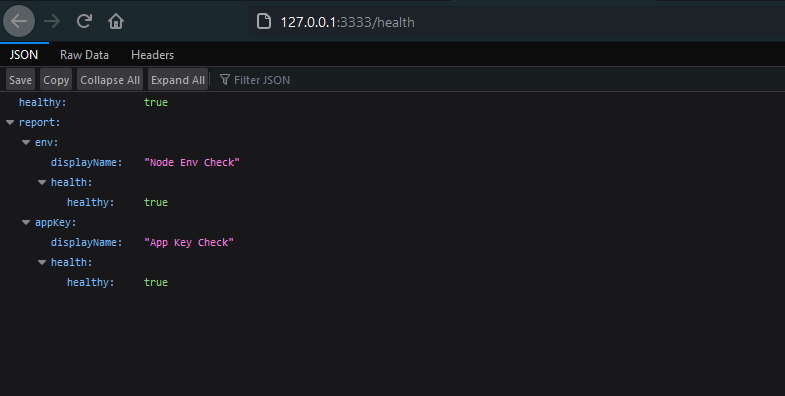Collapse the health node under appKey

[42, 262]
